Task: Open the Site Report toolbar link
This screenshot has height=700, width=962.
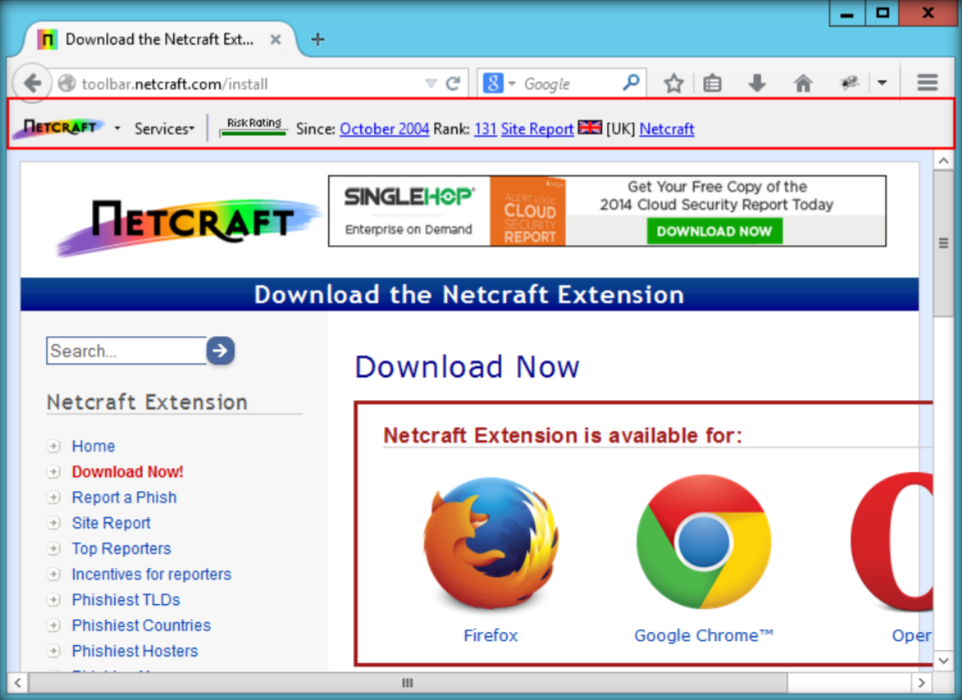Action: pos(537,129)
